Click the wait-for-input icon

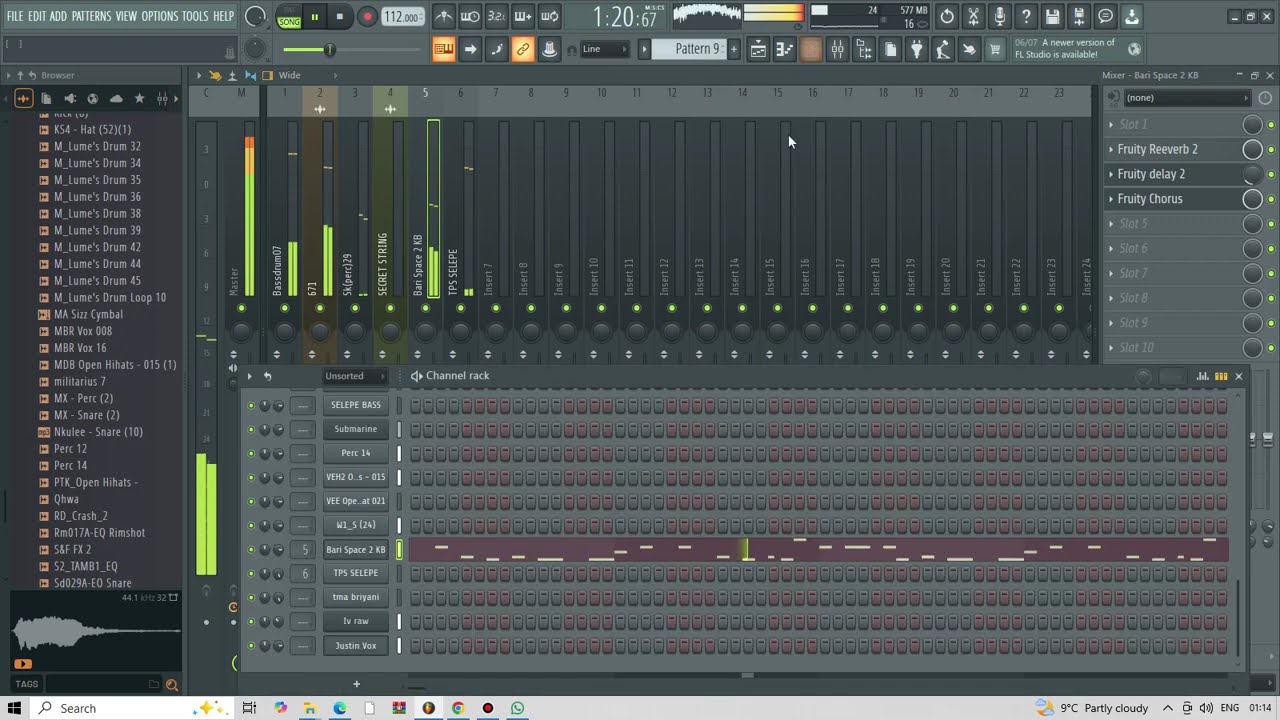[x=470, y=16]
